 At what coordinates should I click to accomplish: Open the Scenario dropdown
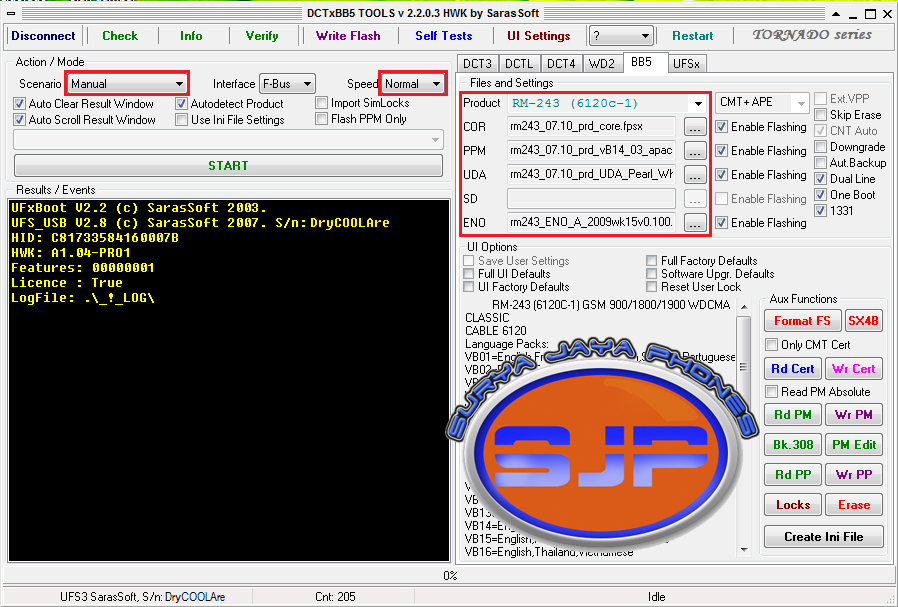pyautogui.click(x=127, y=84)
